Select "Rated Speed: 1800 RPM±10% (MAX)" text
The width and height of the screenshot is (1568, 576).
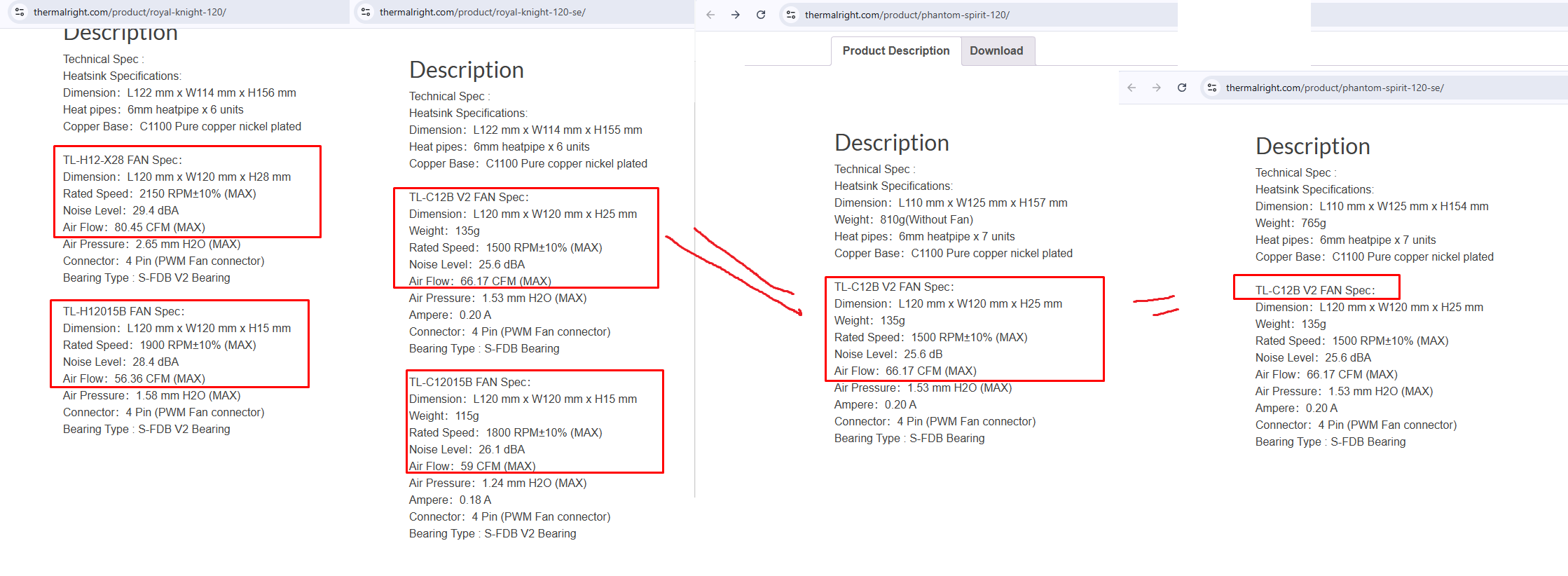click(506, 432)
